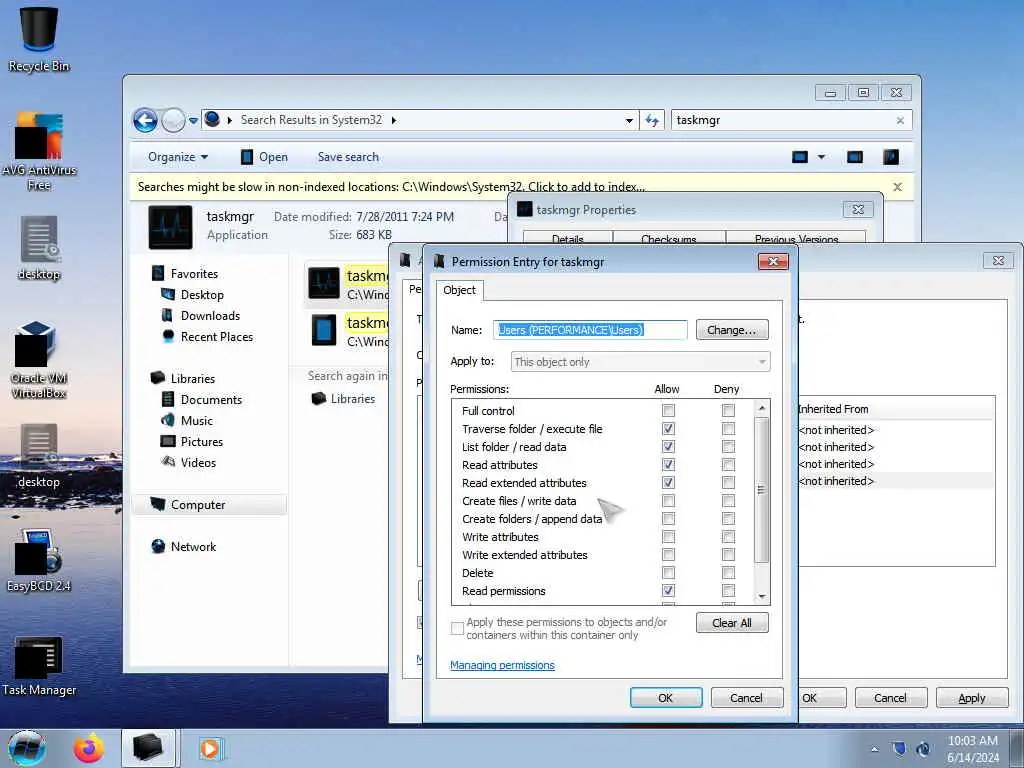Image resolution: width=1024 pixels, height=768 pixels.
Task: Check Deny for Delete permission
Action: (x=728, y=573)
